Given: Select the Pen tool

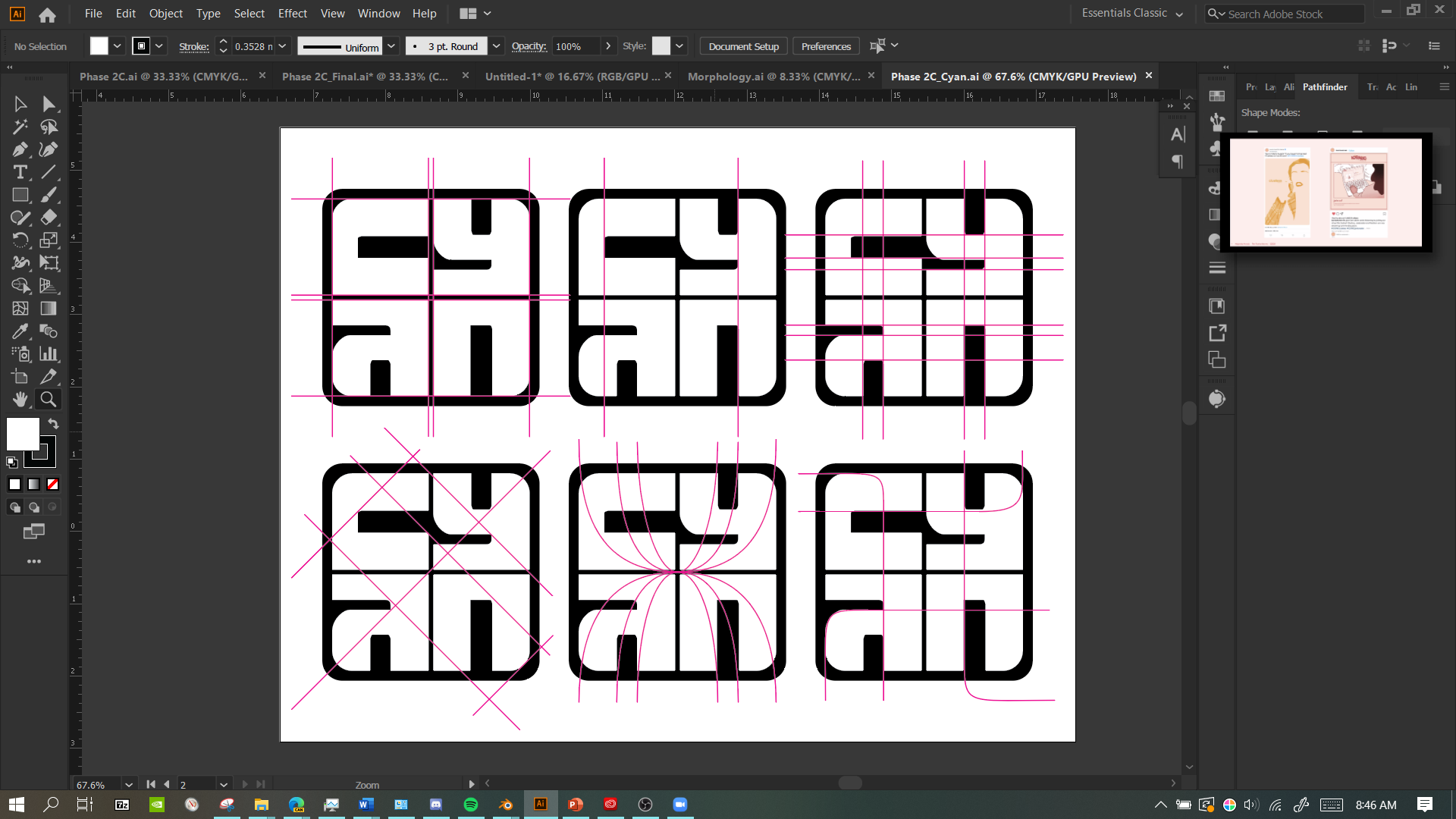Looking at the screenshot, I should pyautogui.click(x=20, y=149).
